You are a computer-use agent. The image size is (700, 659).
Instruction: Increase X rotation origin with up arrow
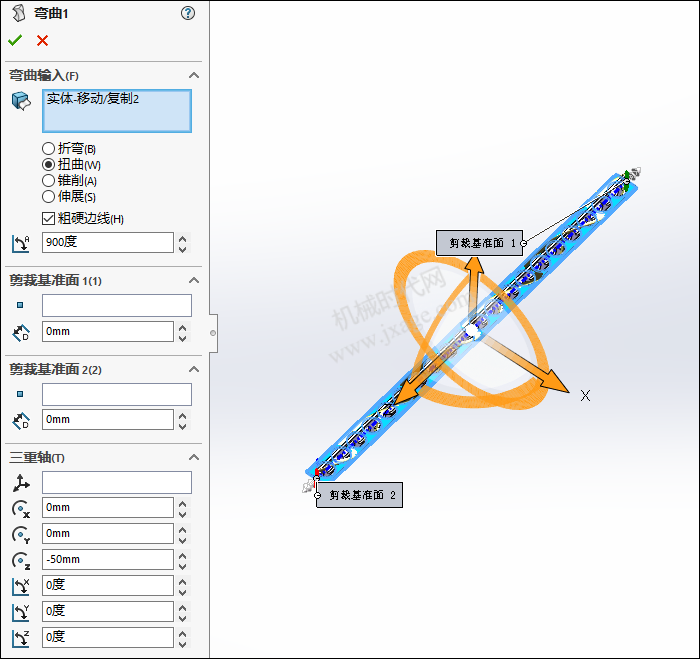click(x=183, y=504)
